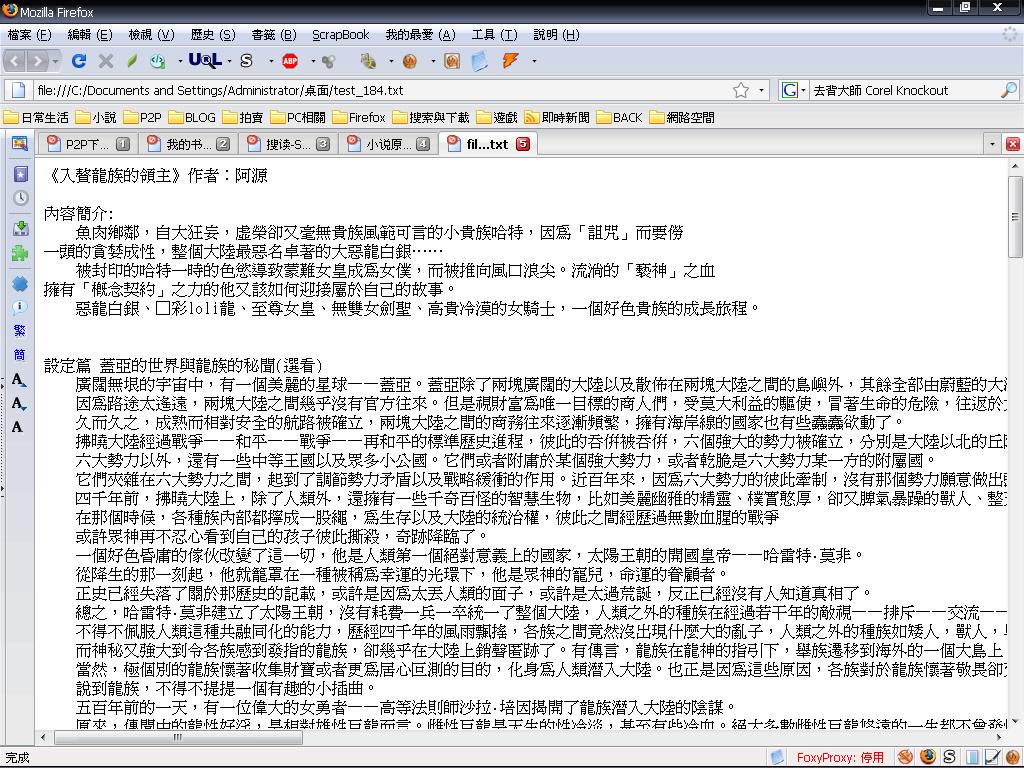The height and width of the screenshot is (768, 1024).
Task: Click the Reload page icon
Action: tap(79, 61)
